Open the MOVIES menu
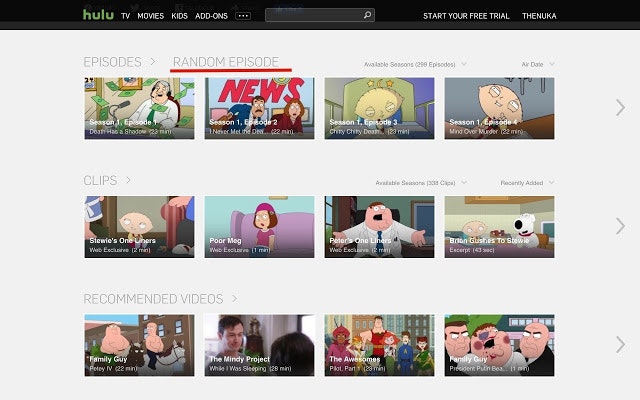This screenshot has width=640, height=400. [151, 16]
